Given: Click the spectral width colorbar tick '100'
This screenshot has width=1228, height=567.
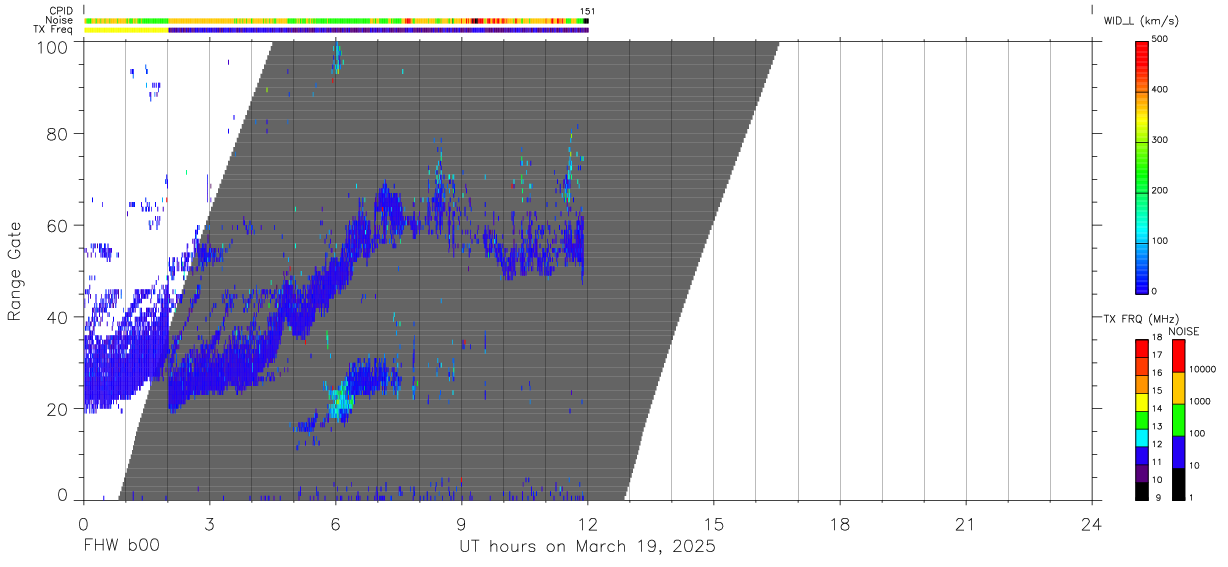Looking at the screenshot, I should coord(1160,242).
